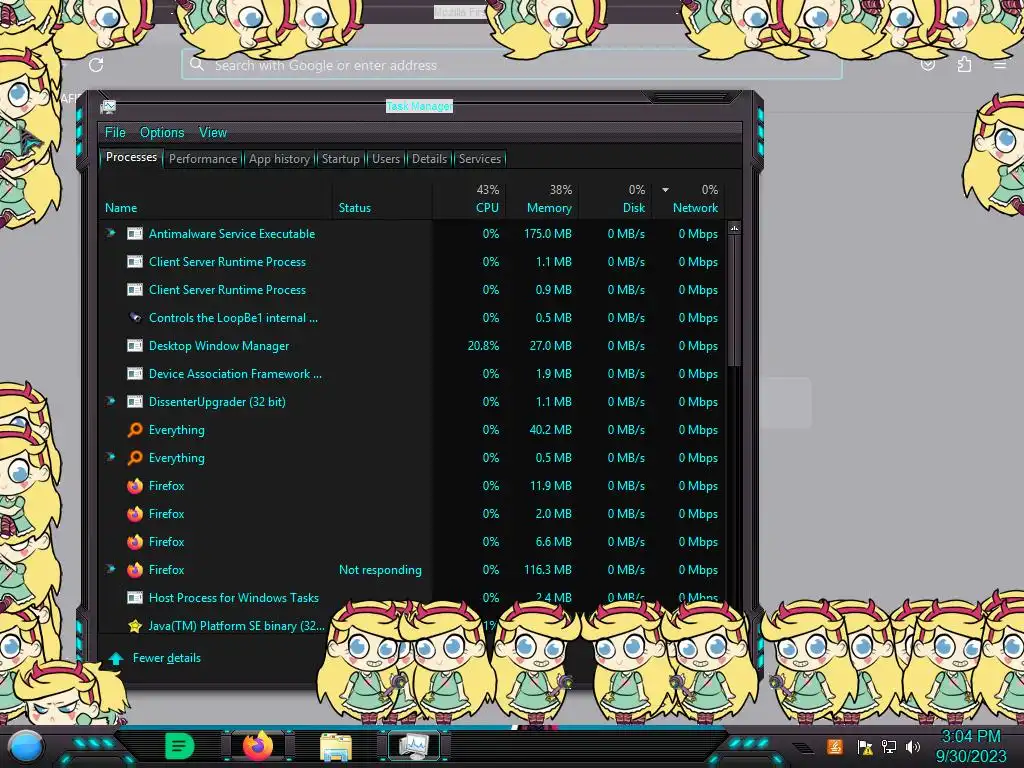Open the Firefox hamburger application menu
Viewport: 1024px width, 768px height.
[1000, 65]
